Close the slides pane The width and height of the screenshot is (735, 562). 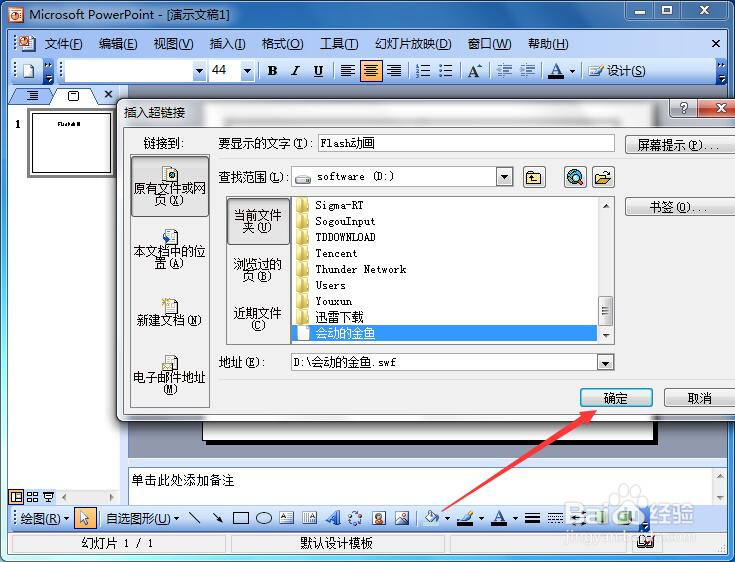(108, 94)
